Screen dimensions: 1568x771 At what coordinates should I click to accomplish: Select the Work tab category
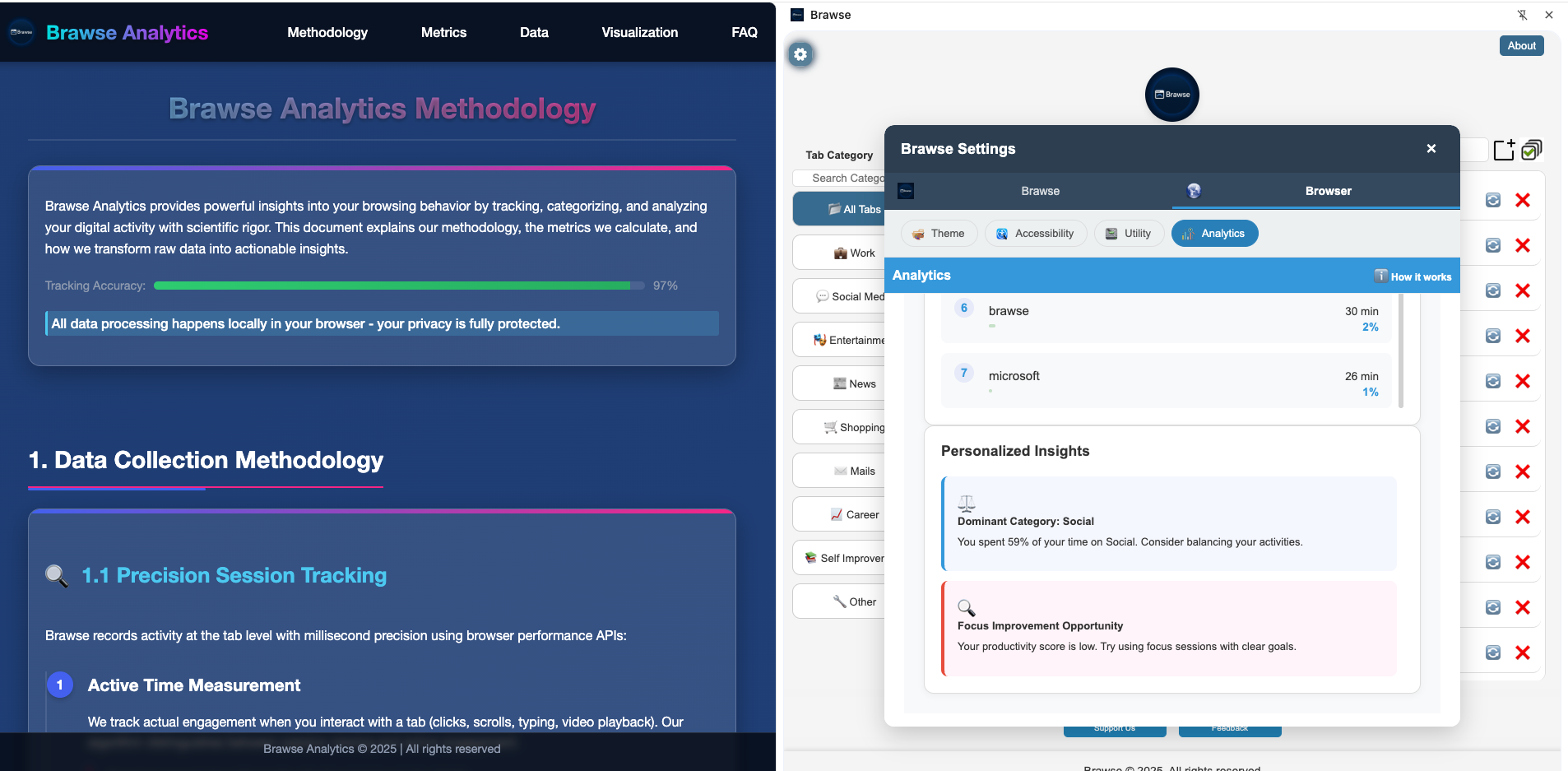(839, 253)
